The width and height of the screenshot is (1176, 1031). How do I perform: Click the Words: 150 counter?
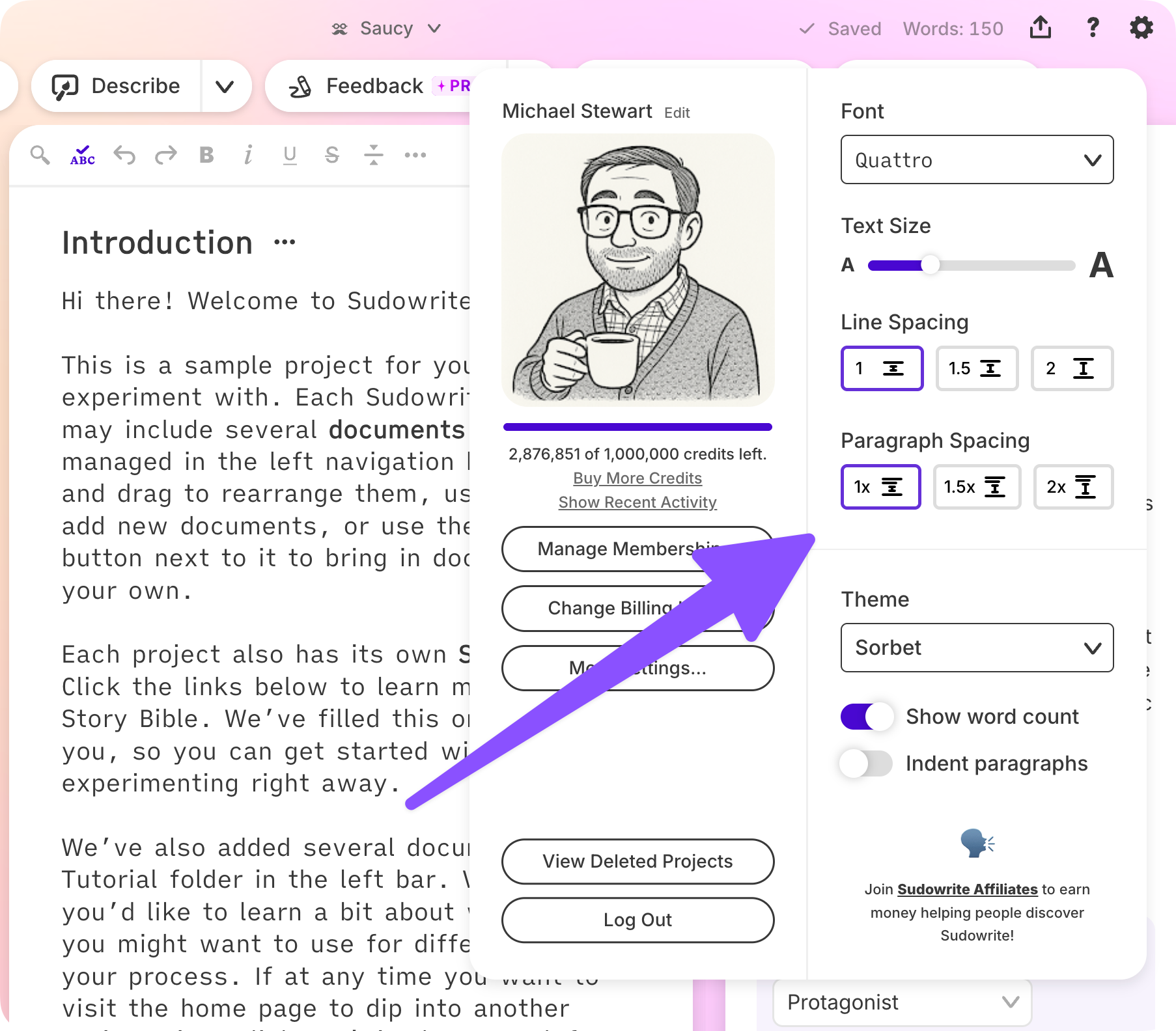click(953, 29)
